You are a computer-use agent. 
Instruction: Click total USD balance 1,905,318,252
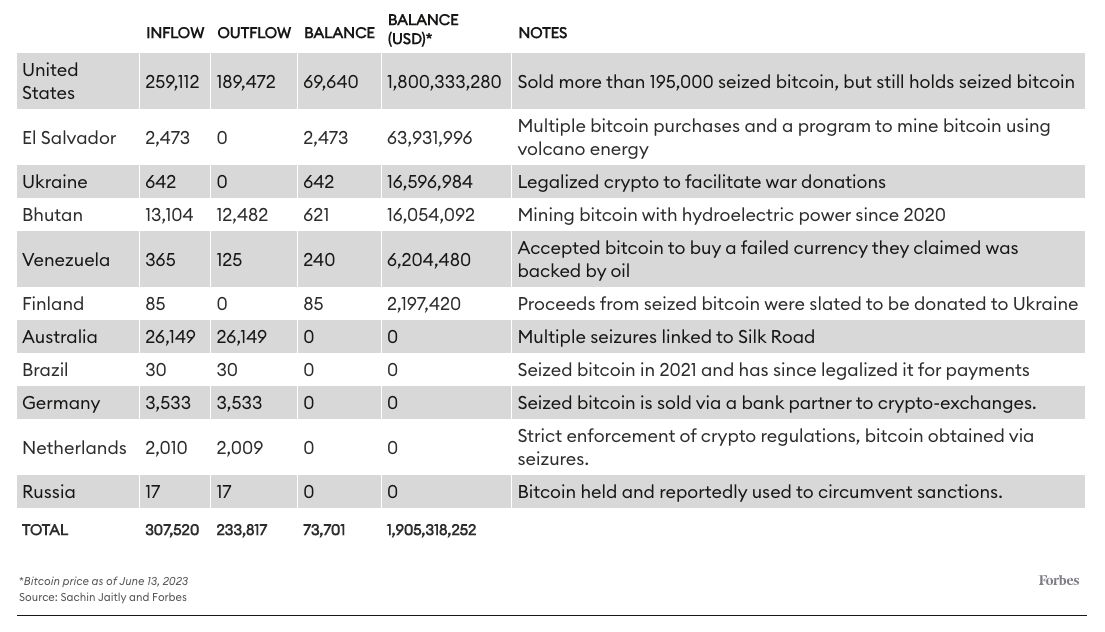coord(431,530)
